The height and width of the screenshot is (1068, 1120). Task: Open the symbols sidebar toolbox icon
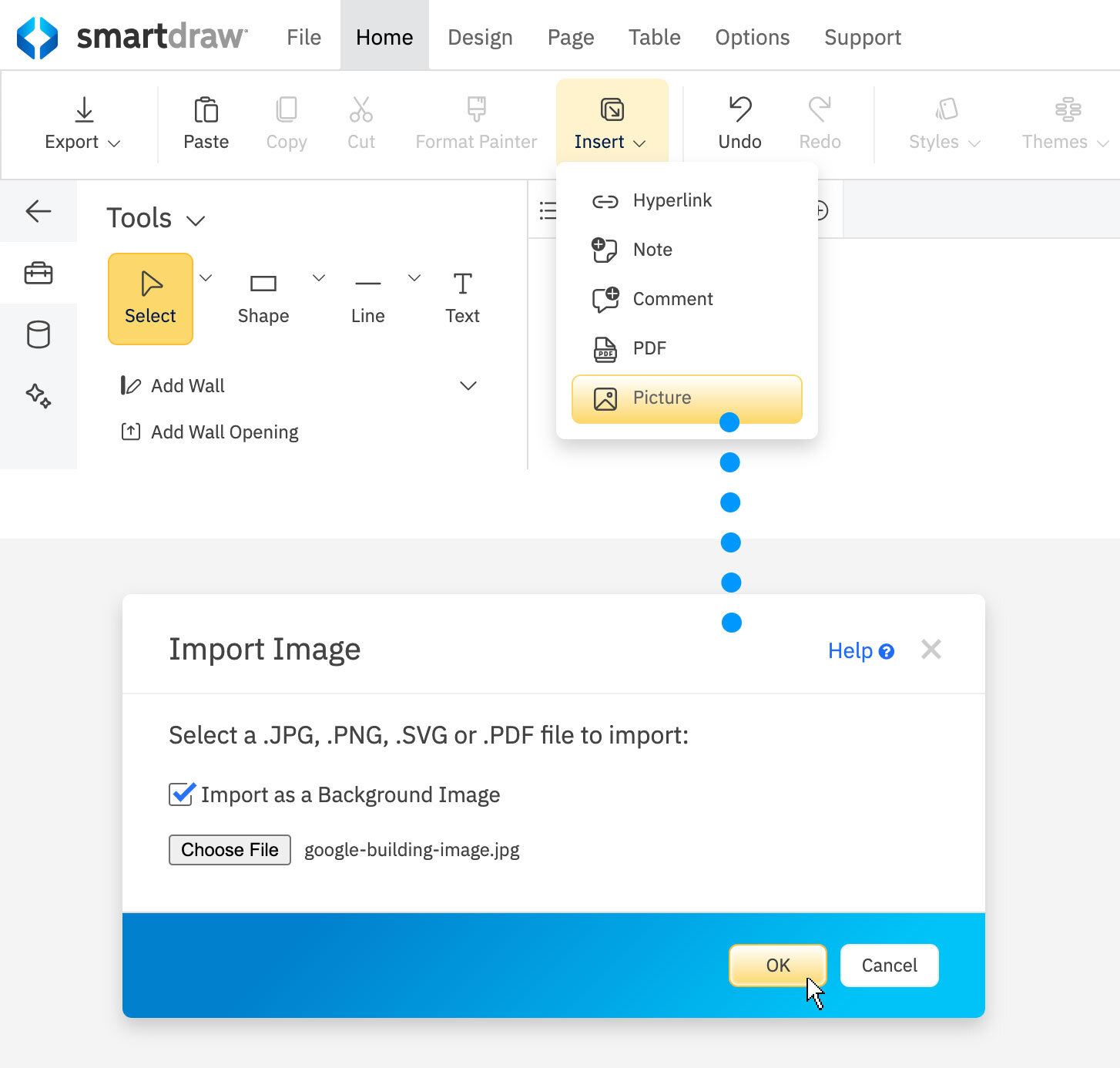[x=38, y=273]
